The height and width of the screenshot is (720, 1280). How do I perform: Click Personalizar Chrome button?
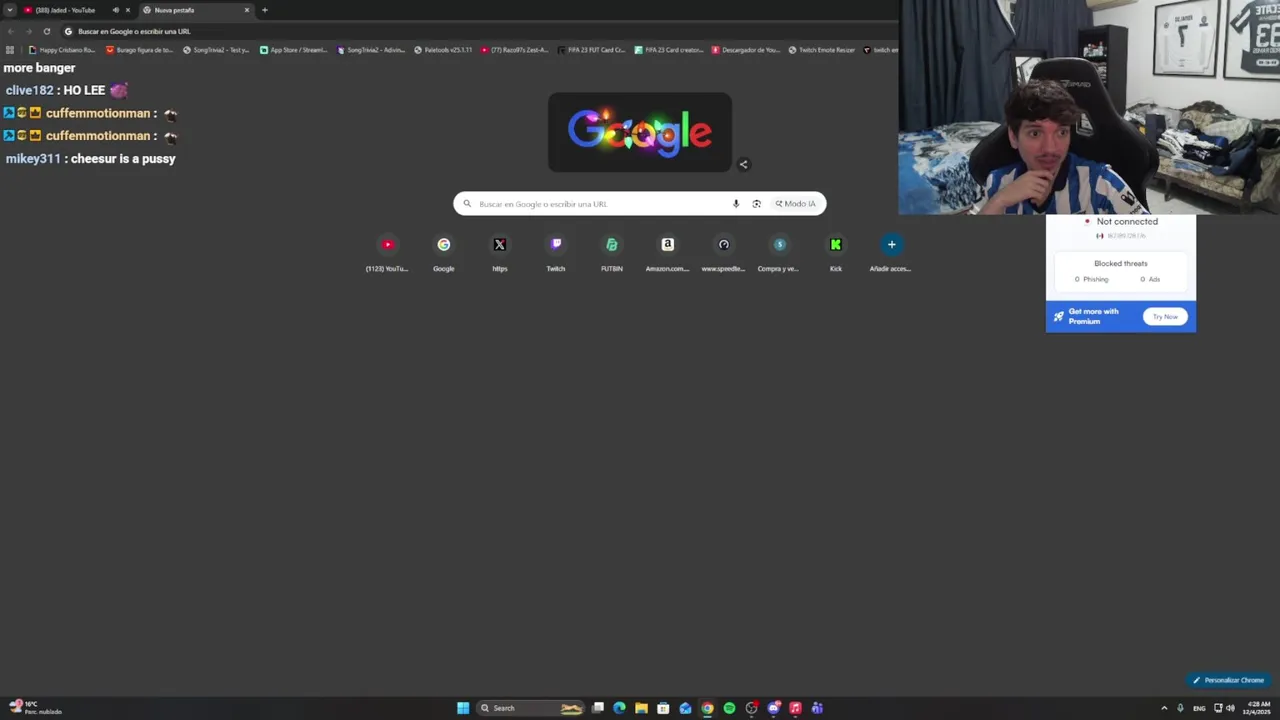pos(1228,680)
